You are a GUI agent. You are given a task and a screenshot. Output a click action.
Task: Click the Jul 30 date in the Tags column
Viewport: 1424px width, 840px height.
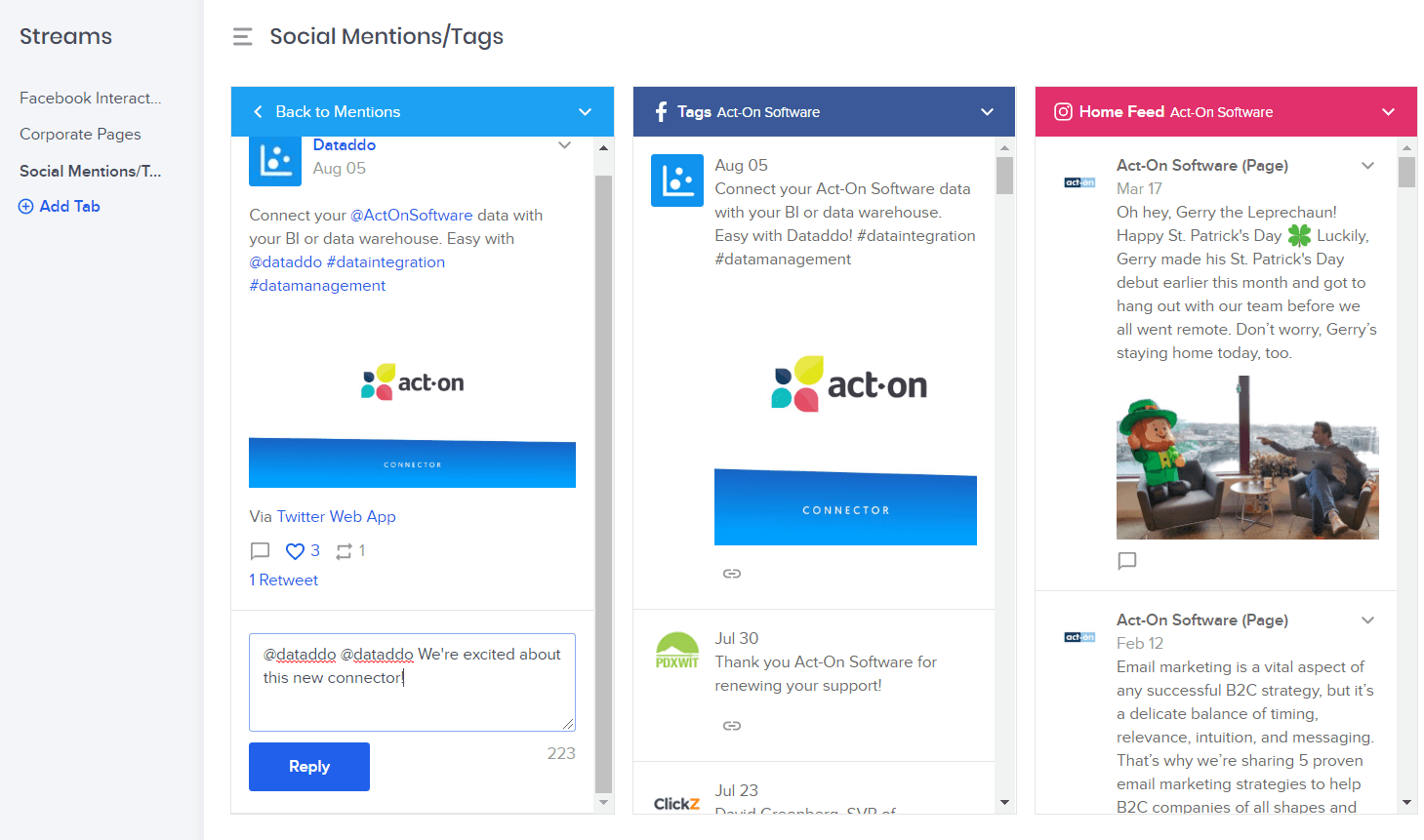click(x=737, y=639)
